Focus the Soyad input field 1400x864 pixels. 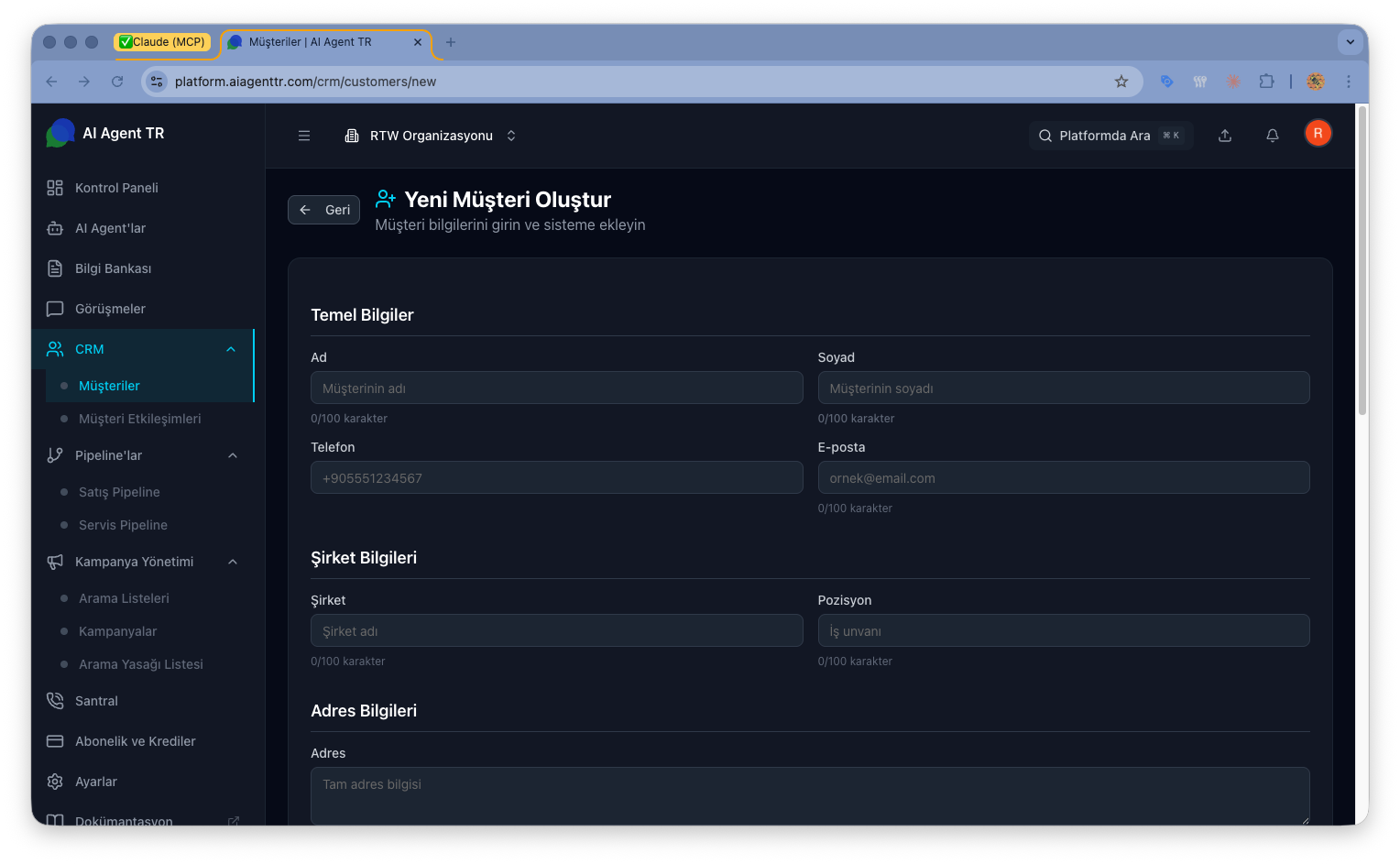point(1064,388)
